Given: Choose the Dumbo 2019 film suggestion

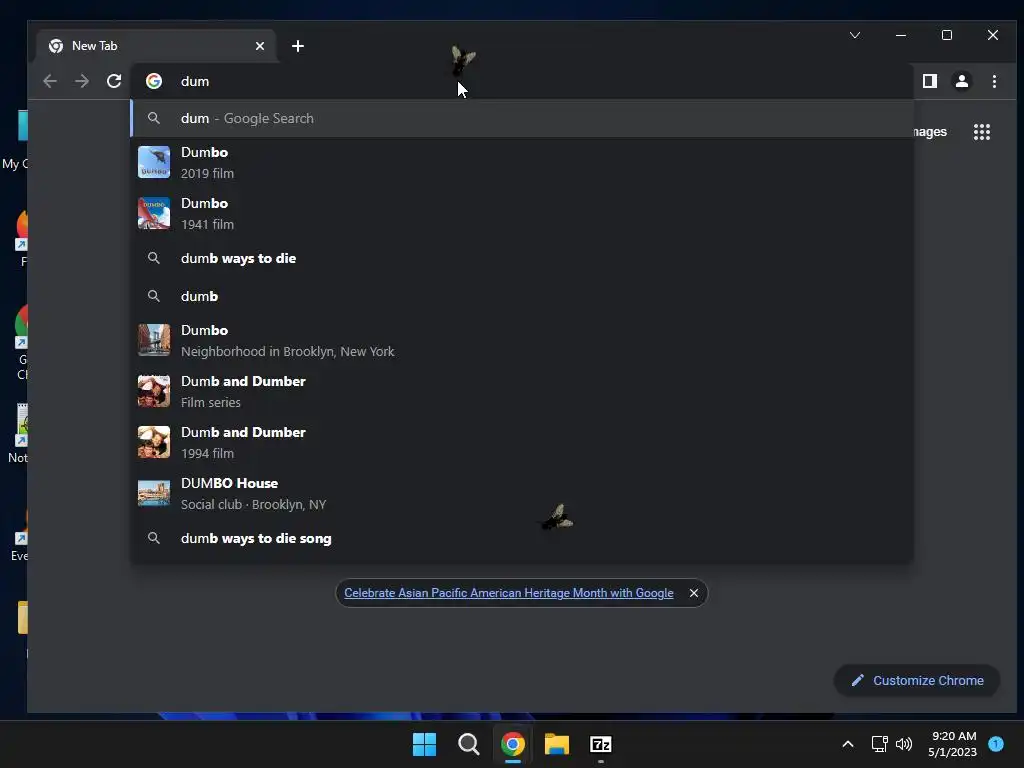Looking at the screenshot, I should pos(522,162).
